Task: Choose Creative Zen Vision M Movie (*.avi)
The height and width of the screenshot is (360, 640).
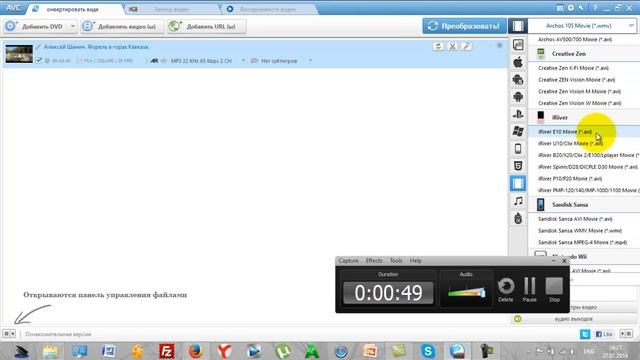Action: coord(579,91)
